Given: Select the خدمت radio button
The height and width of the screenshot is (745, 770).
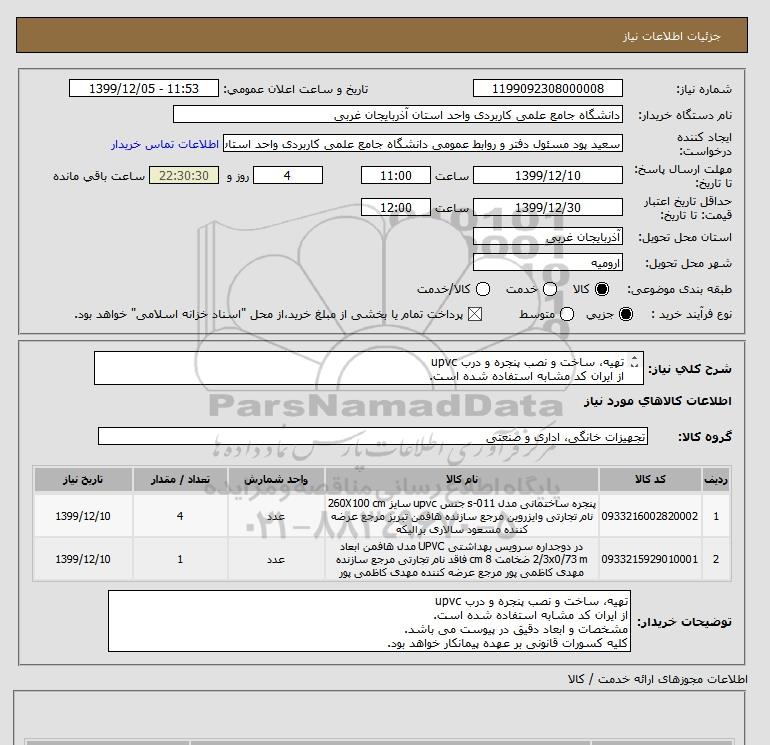Looking at the screenshot, I should 550,289.
